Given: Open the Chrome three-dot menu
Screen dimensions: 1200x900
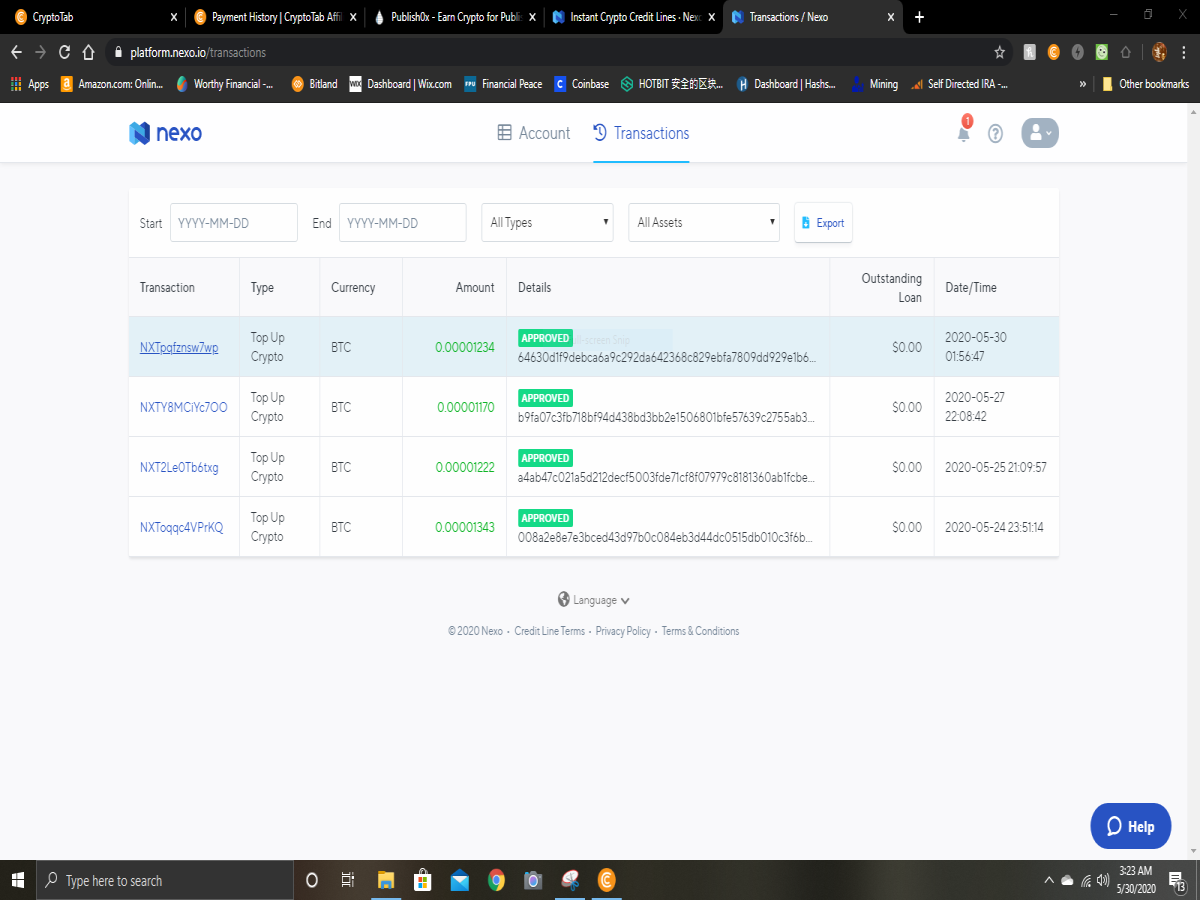Looking at the screenshot, I should 1184,52.
